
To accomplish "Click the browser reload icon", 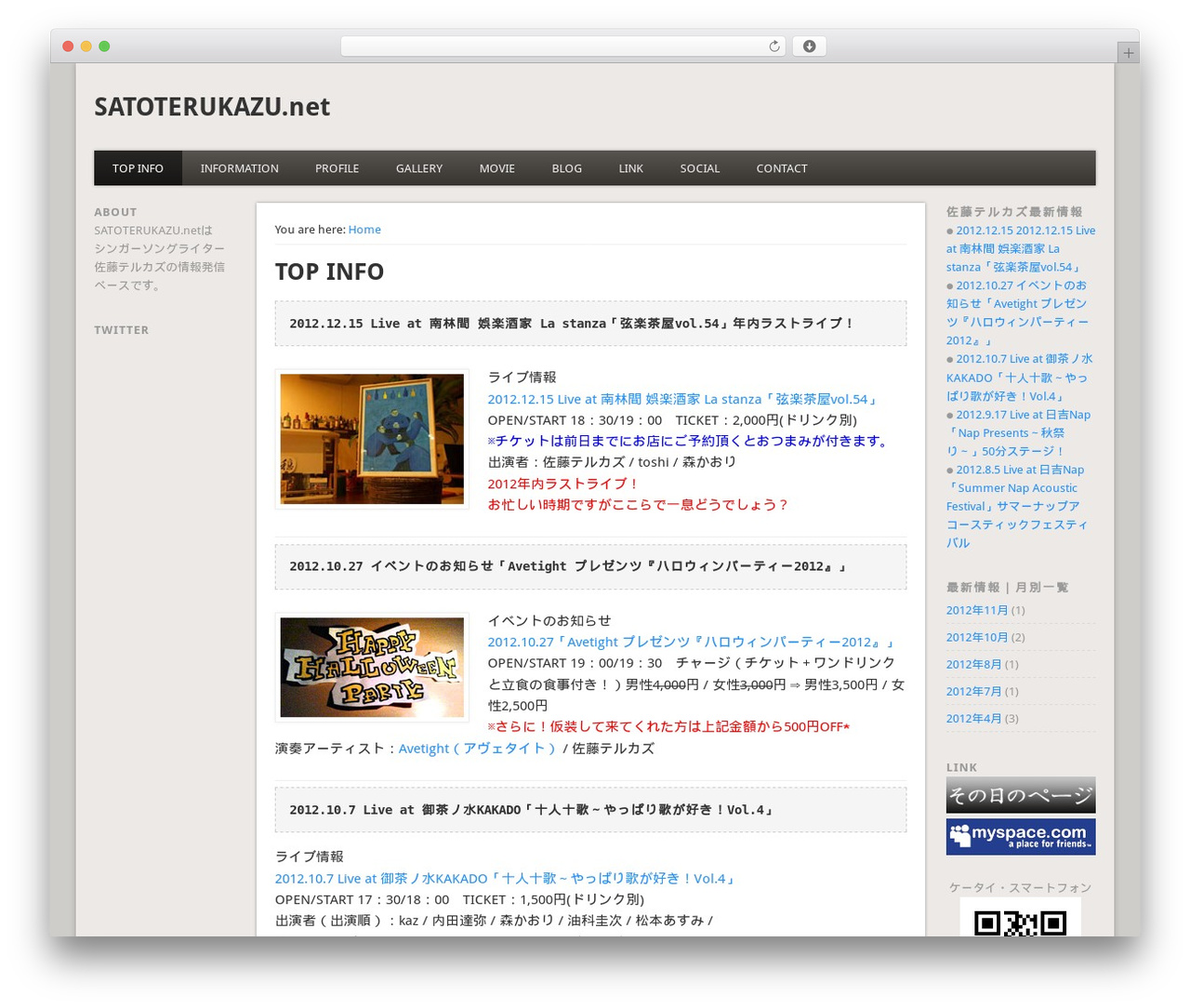I will click(773, 46).
